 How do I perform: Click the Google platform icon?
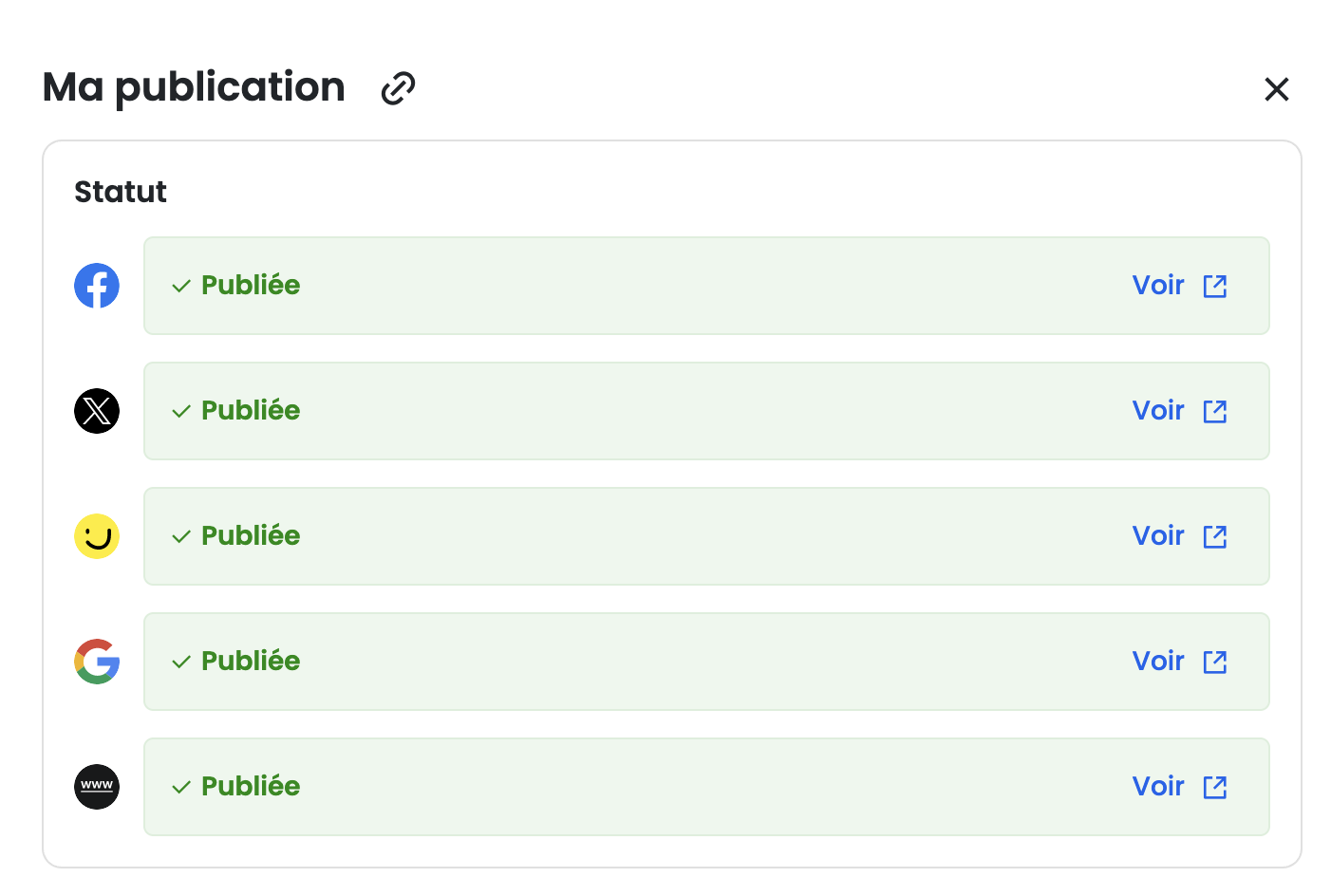click(x=97, y=662)
